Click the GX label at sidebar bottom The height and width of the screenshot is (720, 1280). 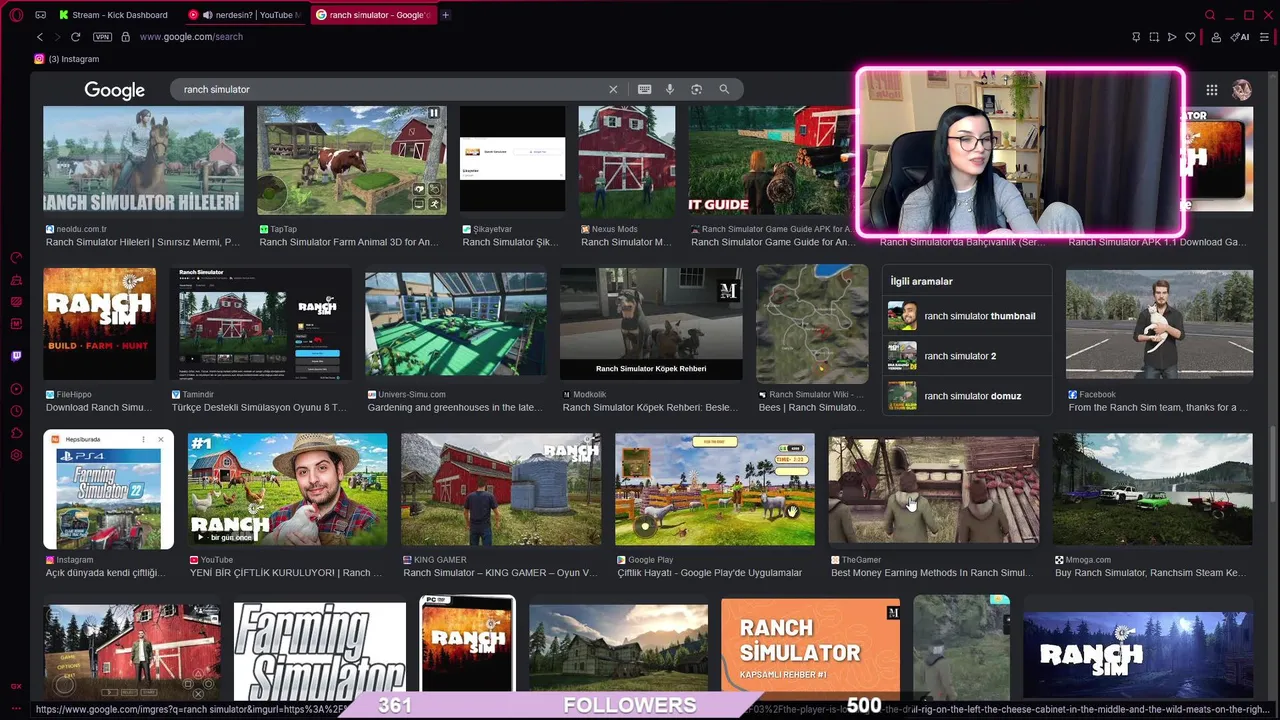click(16, 686)
